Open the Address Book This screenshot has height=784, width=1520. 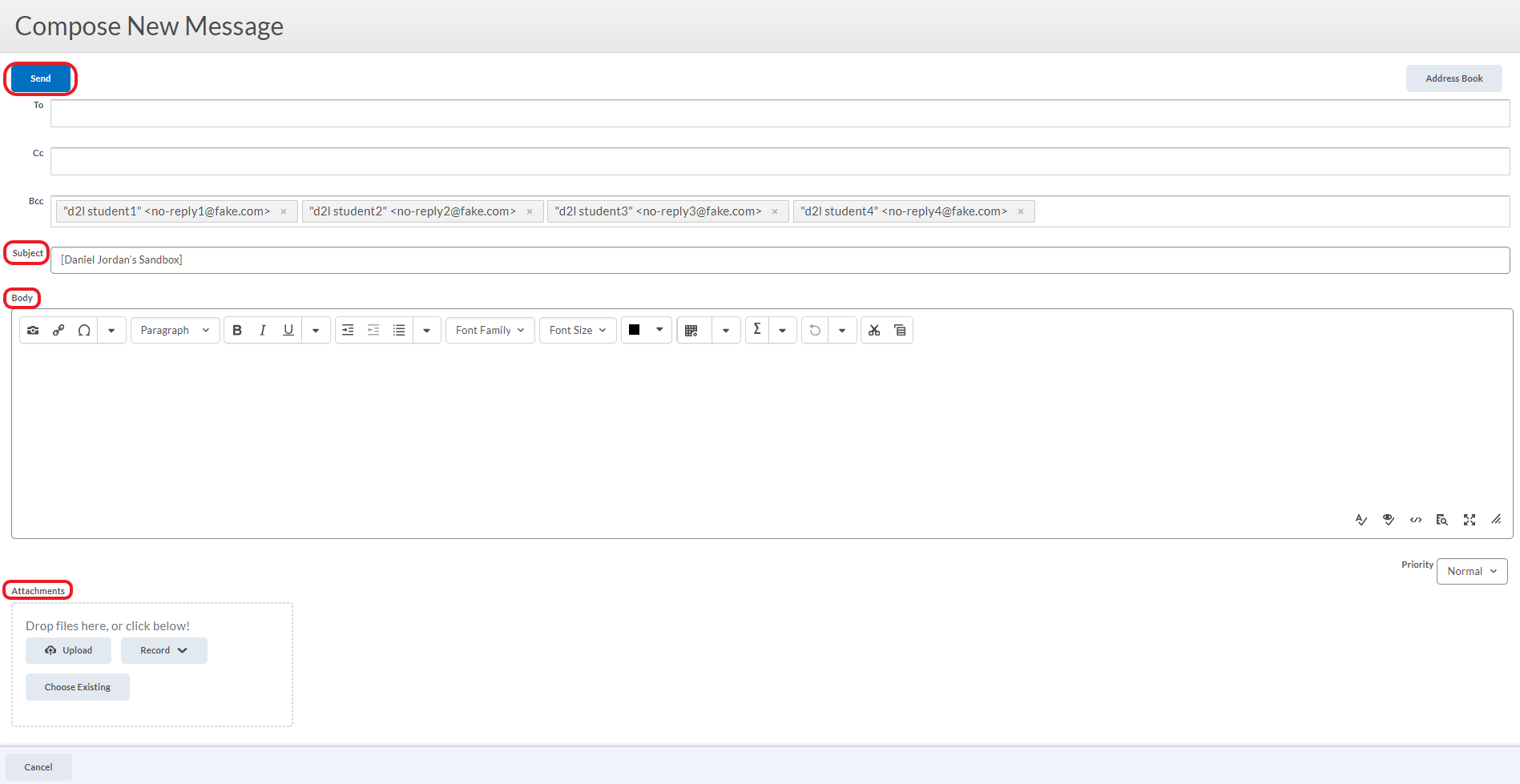point(1453,78)
